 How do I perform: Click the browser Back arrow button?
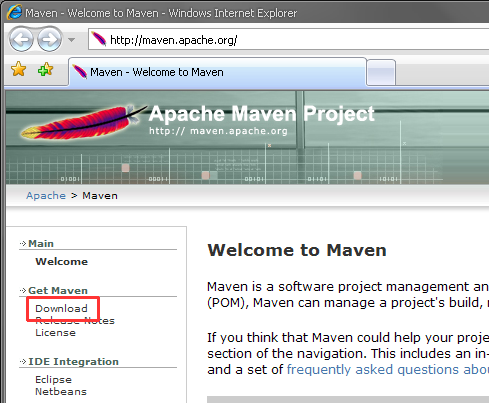[x=21, y=39]
